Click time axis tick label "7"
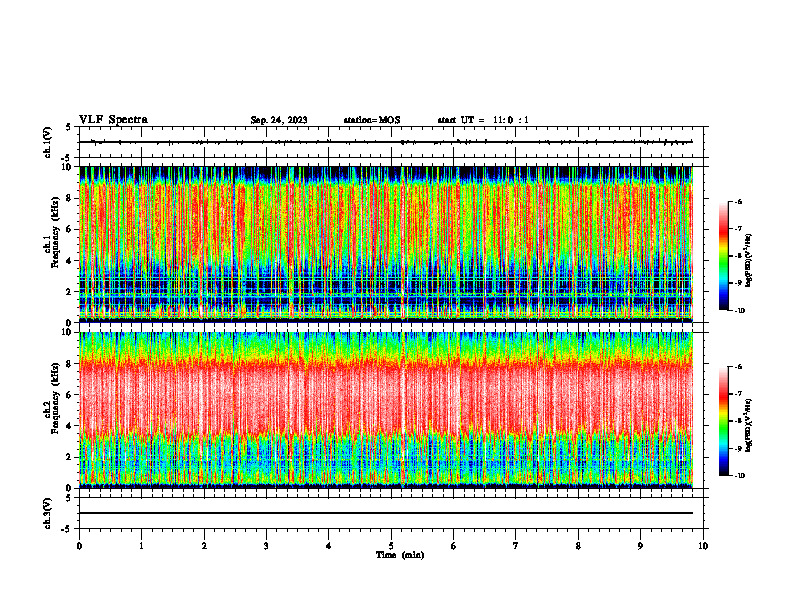 516,546
